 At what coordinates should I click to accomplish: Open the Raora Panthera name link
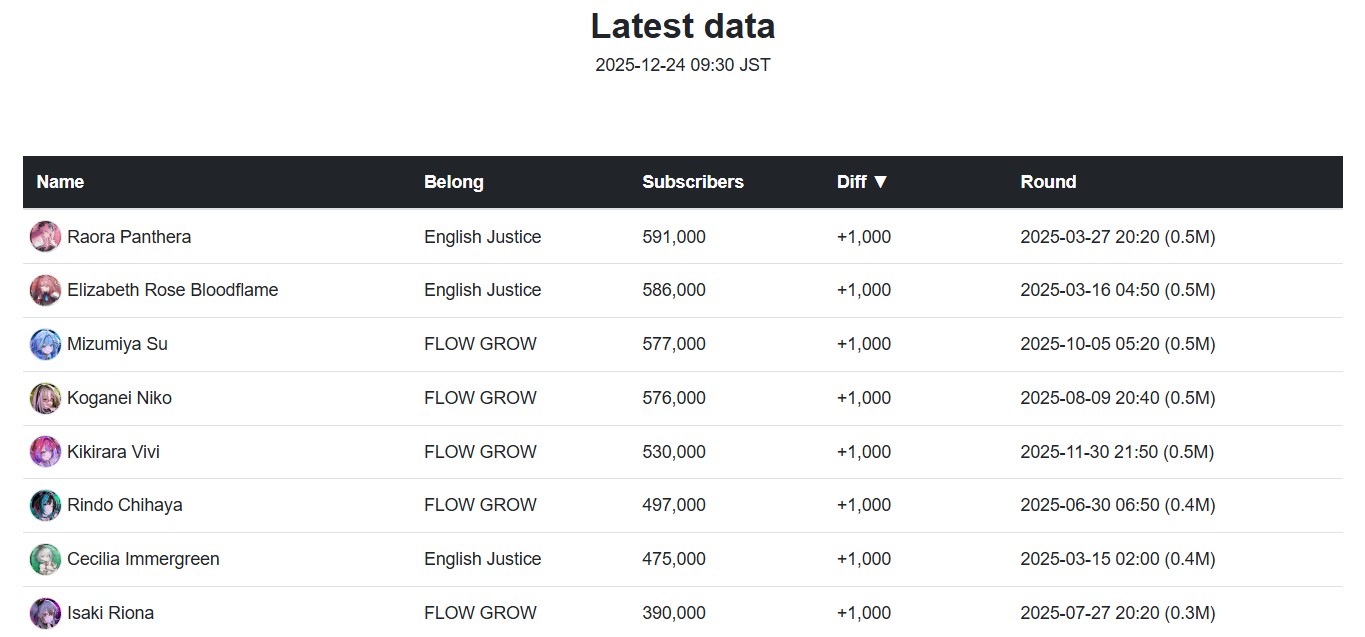coord(129,237)
